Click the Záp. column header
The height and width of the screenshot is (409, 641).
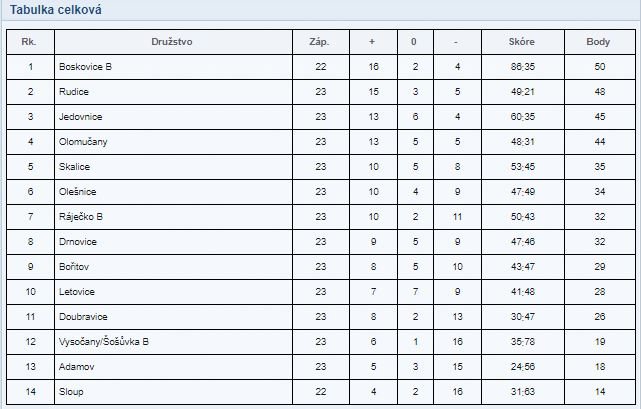[x=320, y=42]
